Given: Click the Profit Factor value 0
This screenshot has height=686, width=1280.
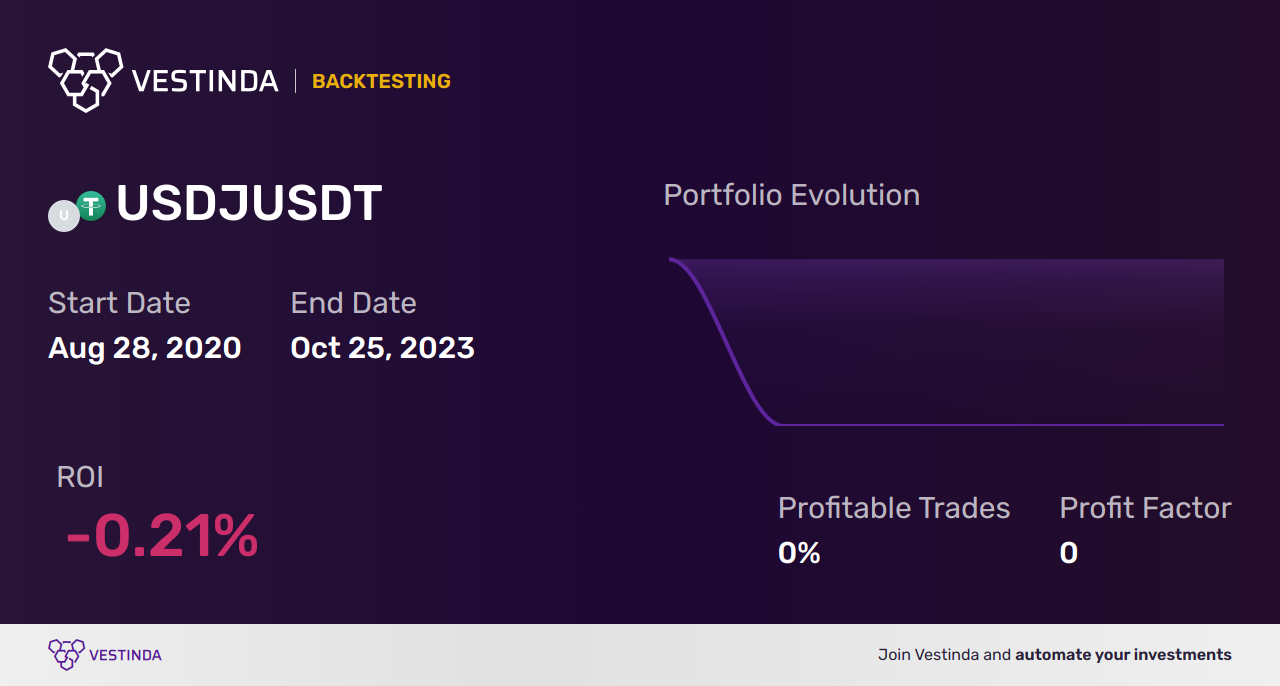Looking at the screenshot, I should click(1068, 552).
